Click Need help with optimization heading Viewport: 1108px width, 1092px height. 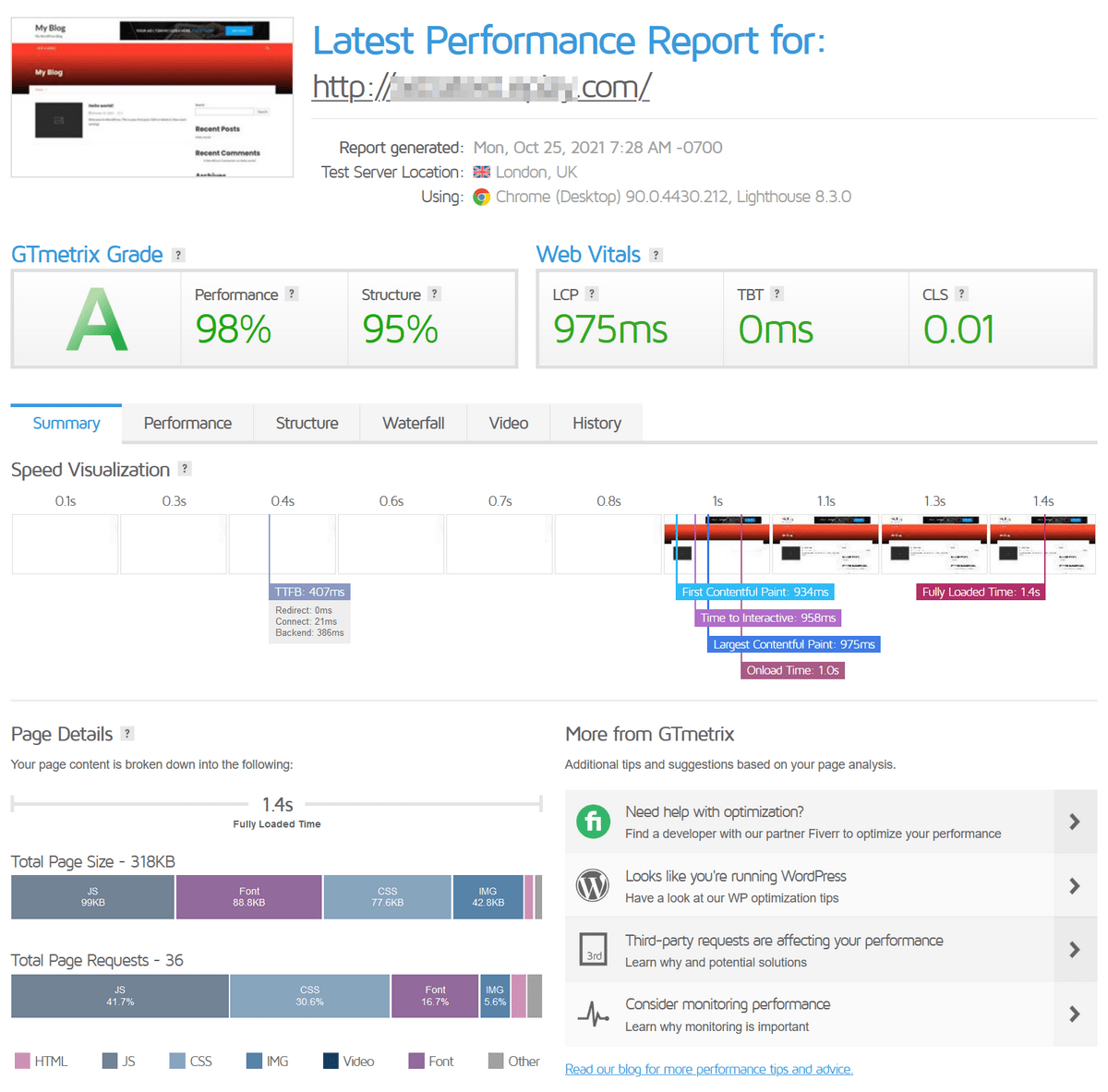715,812
